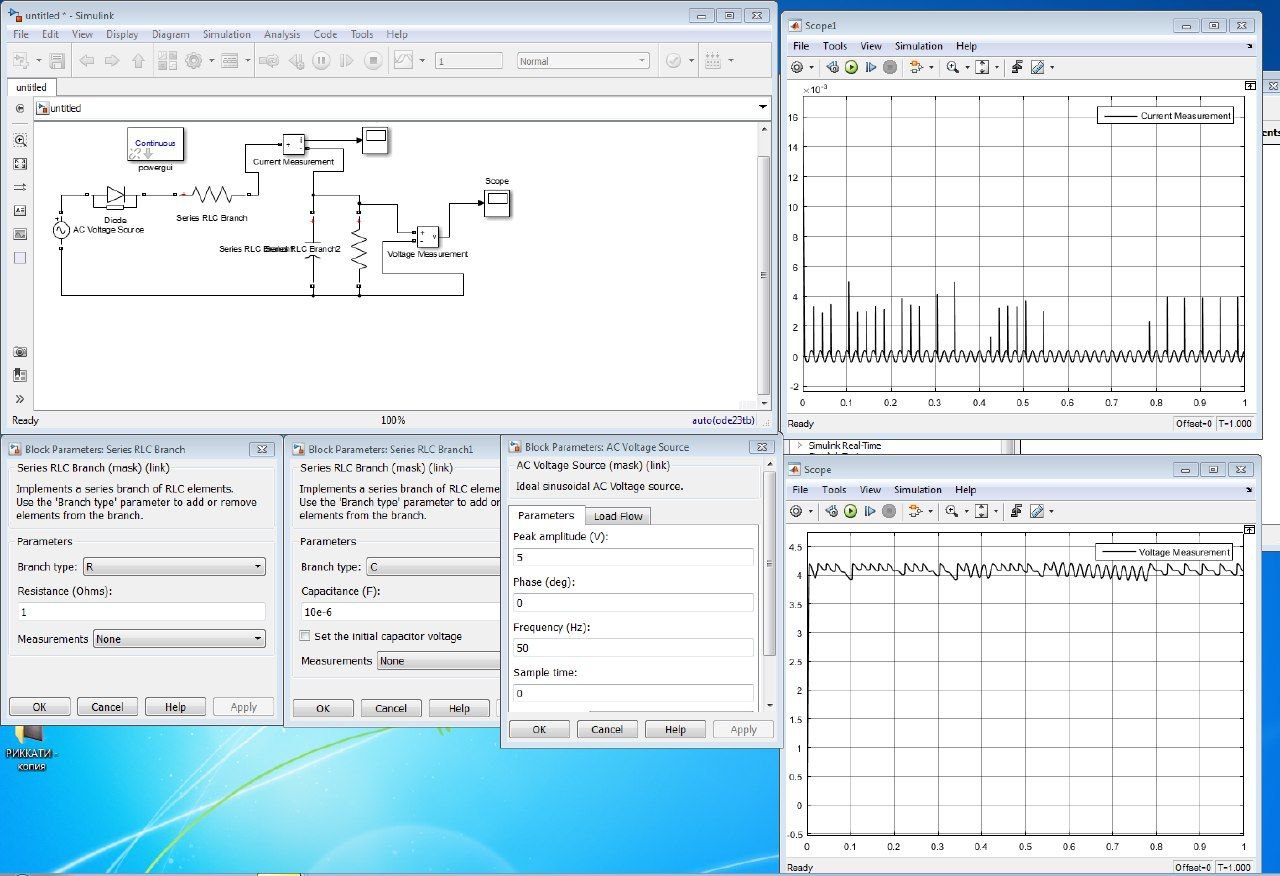Expand Measurements dropdown in Series RLC Branch dialog
The image size is (1280, 876).
click(179, 639)
